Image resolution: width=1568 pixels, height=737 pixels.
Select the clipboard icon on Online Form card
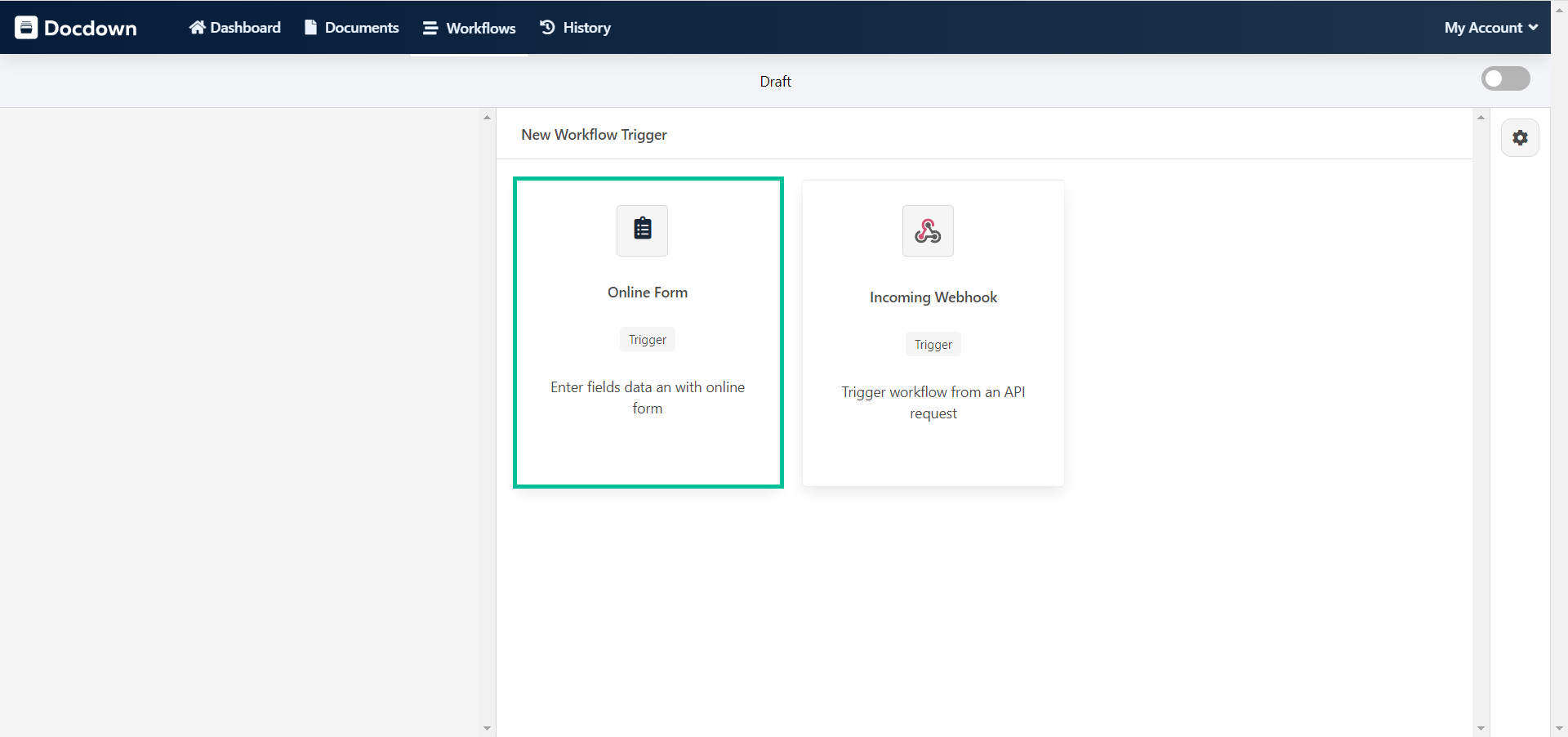point(642,230)
